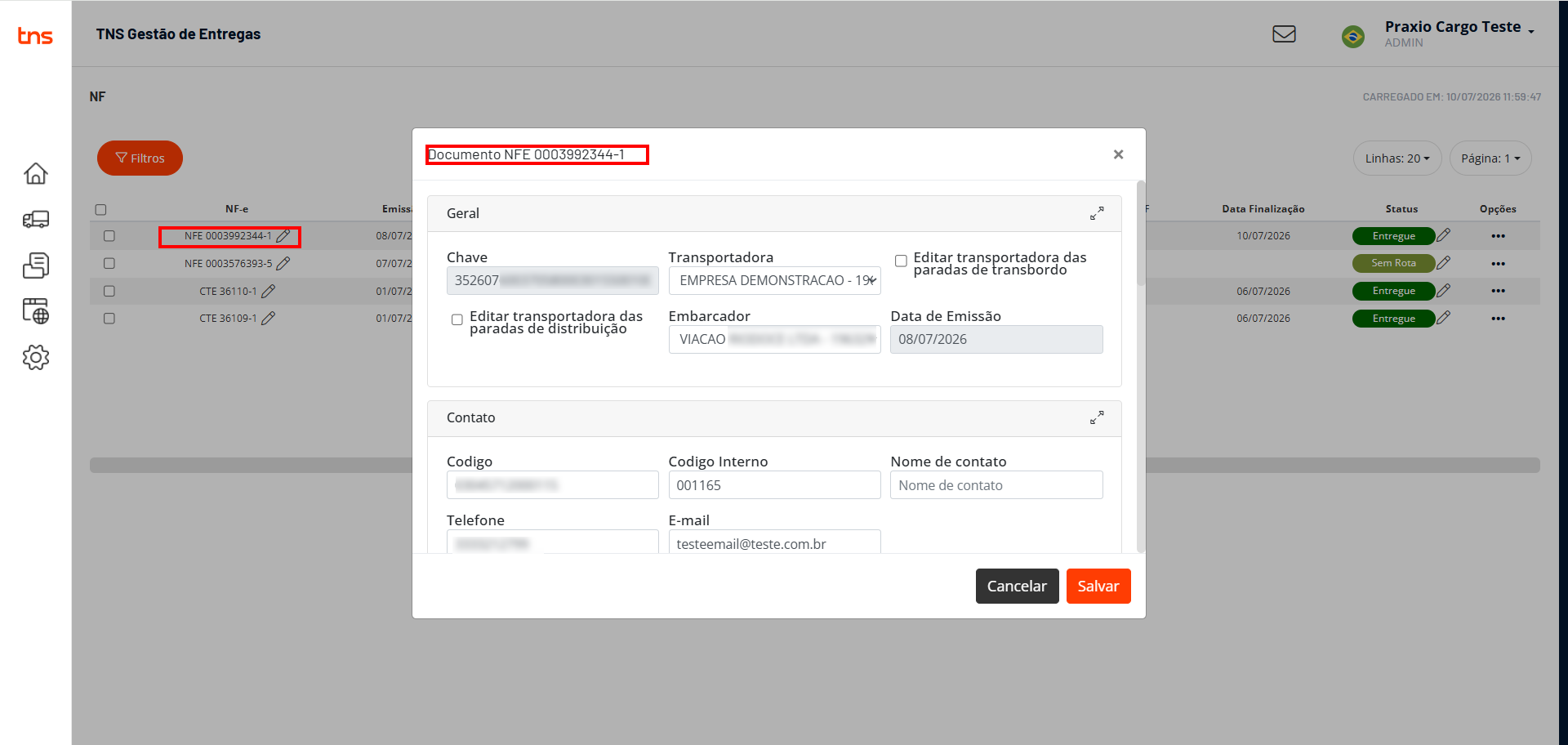
Task: Click the Filtros button
Action: click(x=140, y=158)
